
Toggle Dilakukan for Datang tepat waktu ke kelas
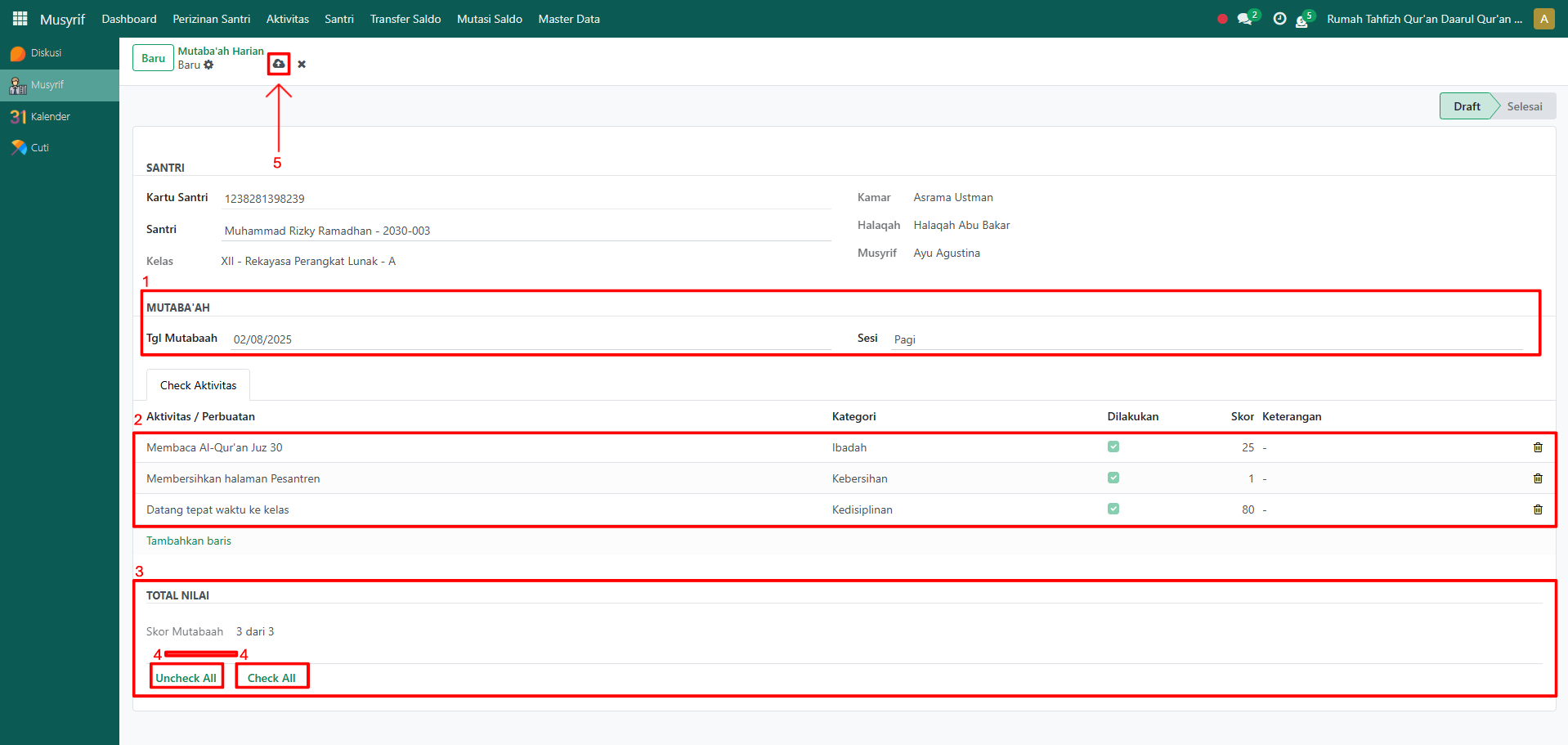tap(1113, 509)
